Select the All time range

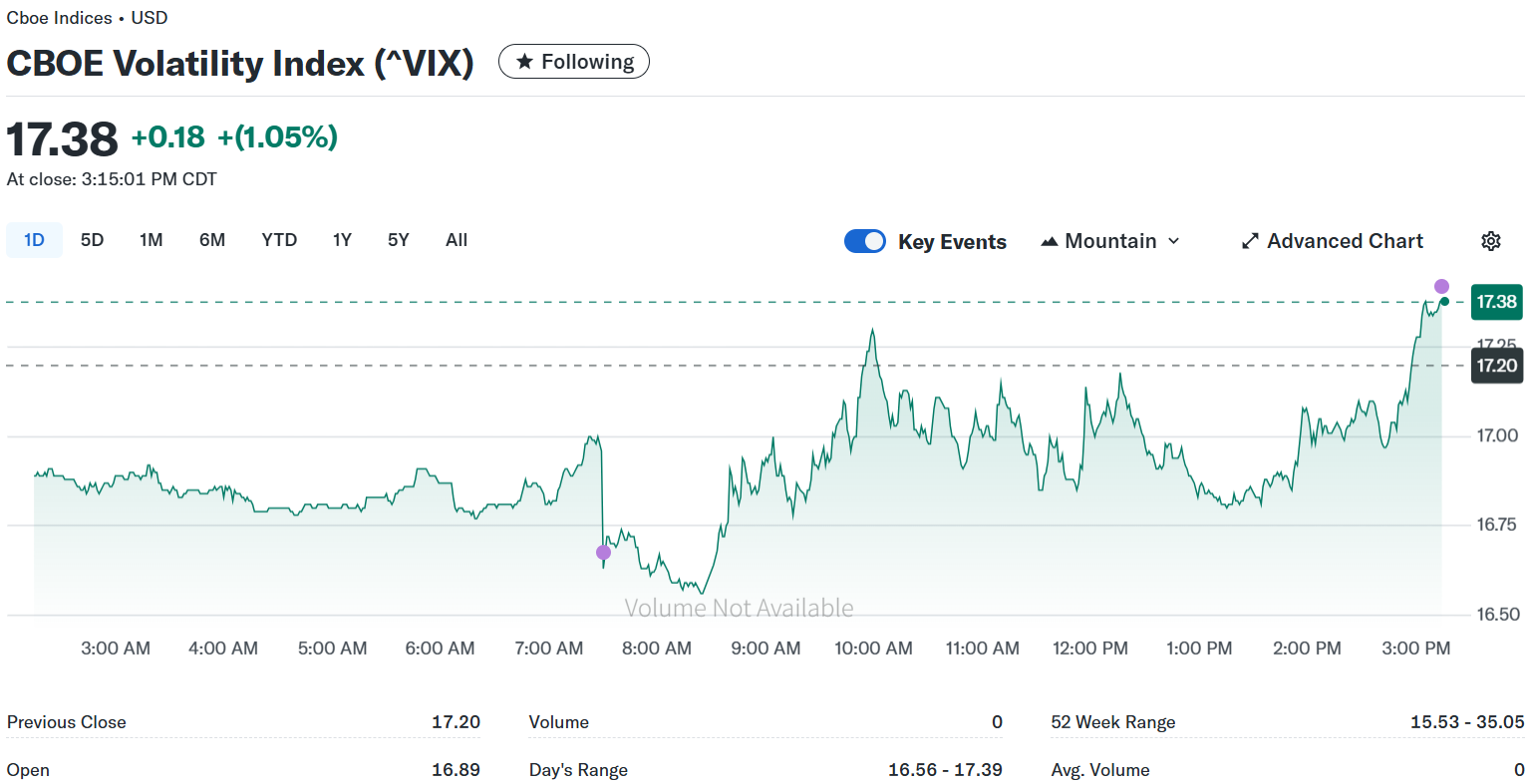[x=457, y=240]
